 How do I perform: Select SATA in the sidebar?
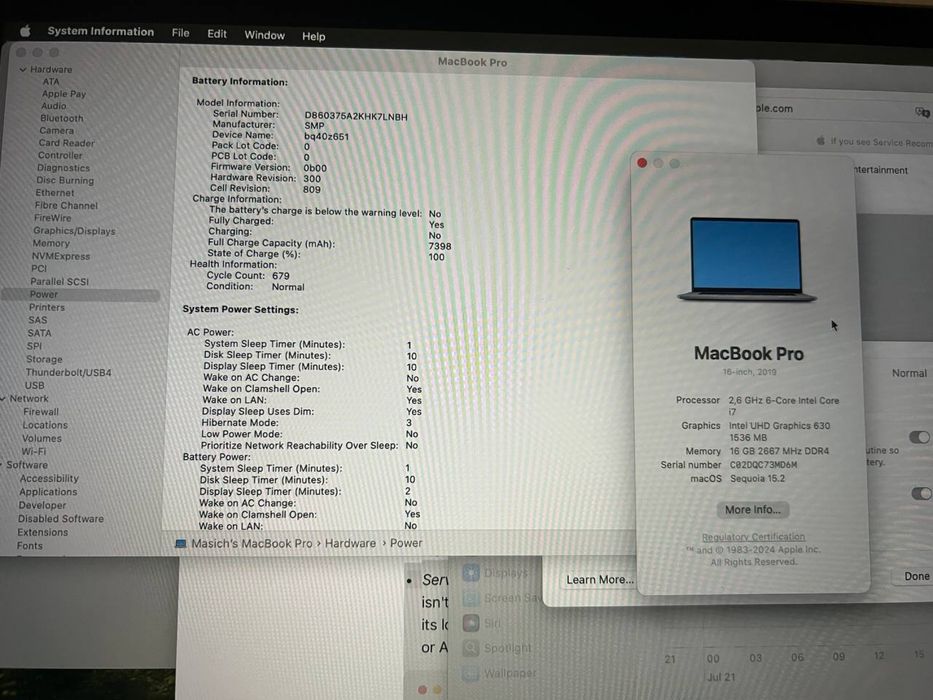coord(39,333)
